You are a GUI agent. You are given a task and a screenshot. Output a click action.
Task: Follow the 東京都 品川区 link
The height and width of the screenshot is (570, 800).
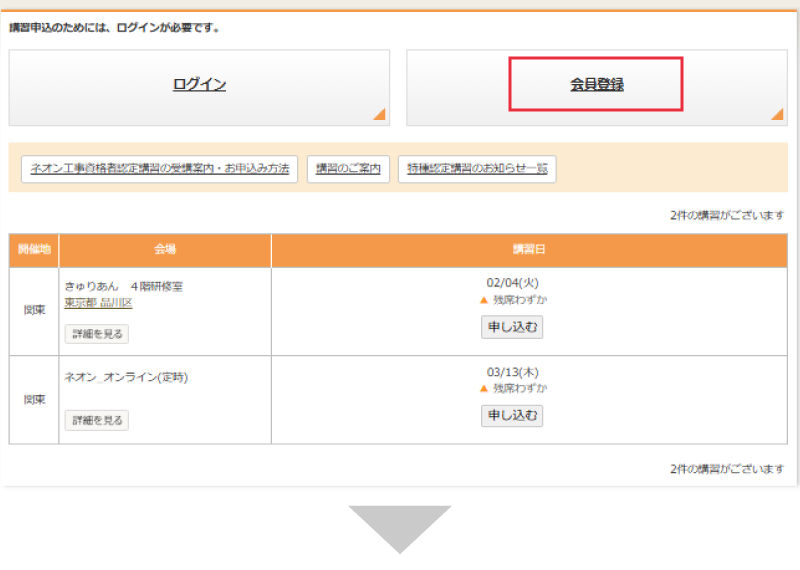click(x=98, y=303)
